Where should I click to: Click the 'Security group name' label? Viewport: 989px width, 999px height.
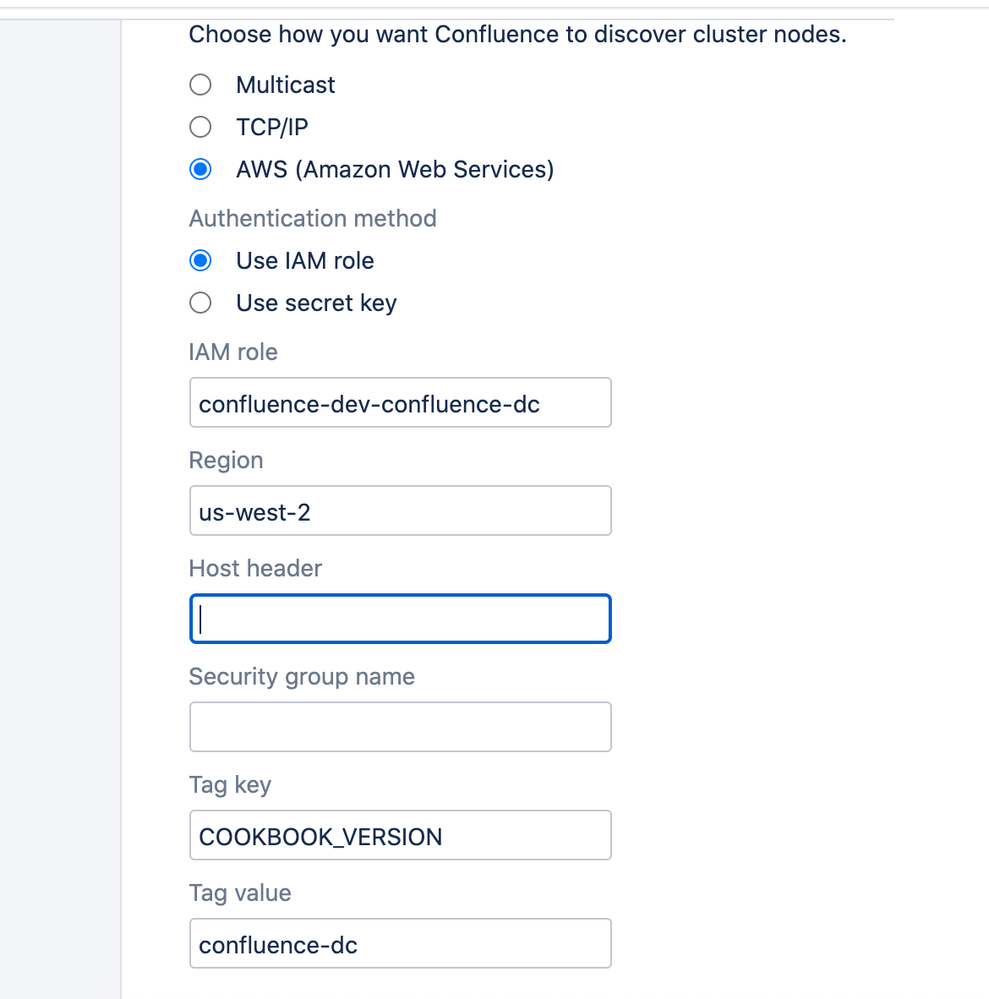coord(302,677)
